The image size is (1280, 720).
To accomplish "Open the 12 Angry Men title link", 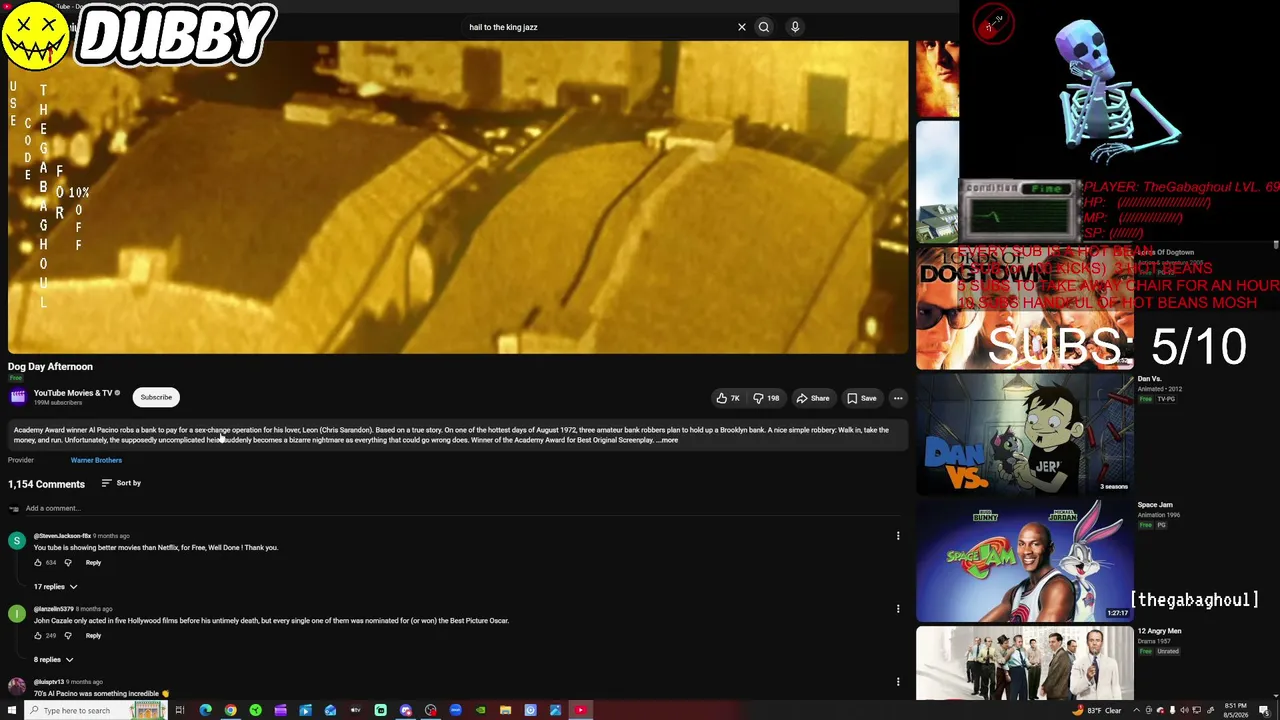I will [x=1159, y=631].
